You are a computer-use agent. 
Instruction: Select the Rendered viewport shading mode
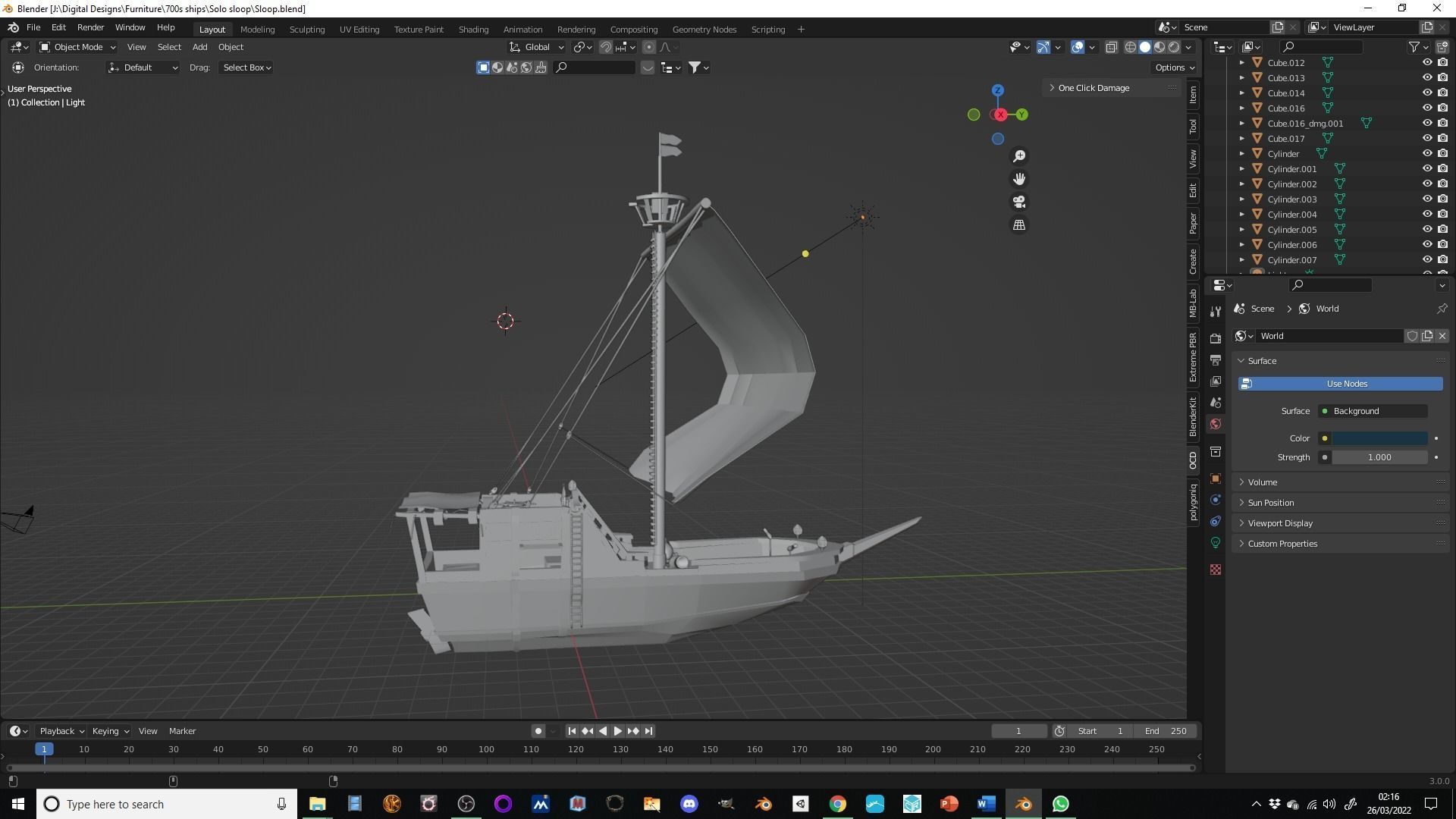1174,47
